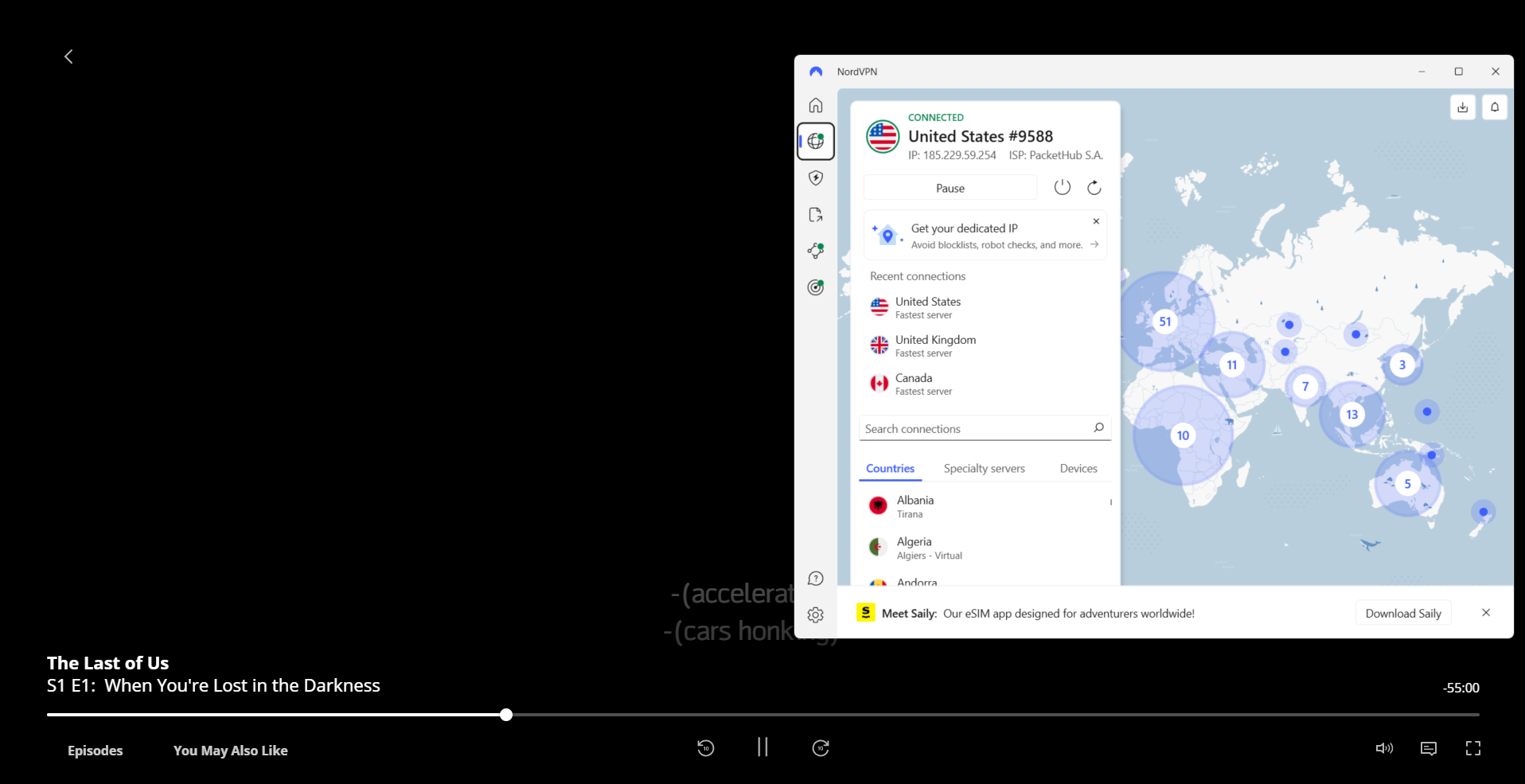Select Algeria in the country list
Image resolution: width=1525 pixels, height=784 pixels.
pos(985,548)
